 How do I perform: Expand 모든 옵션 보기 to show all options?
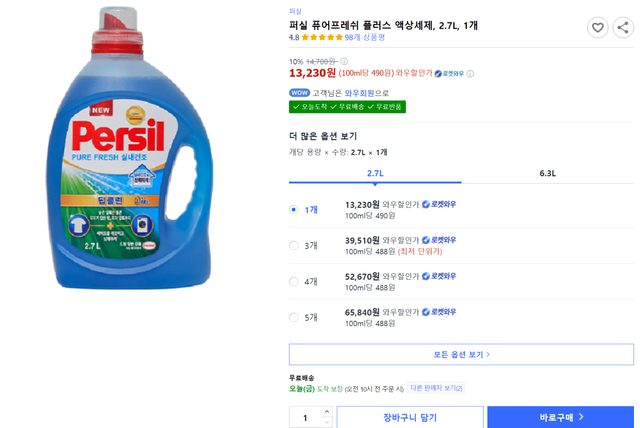(461, 354)
